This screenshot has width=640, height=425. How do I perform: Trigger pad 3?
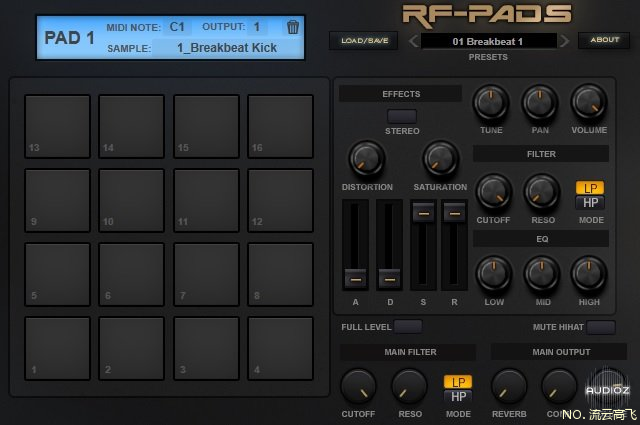206,348
